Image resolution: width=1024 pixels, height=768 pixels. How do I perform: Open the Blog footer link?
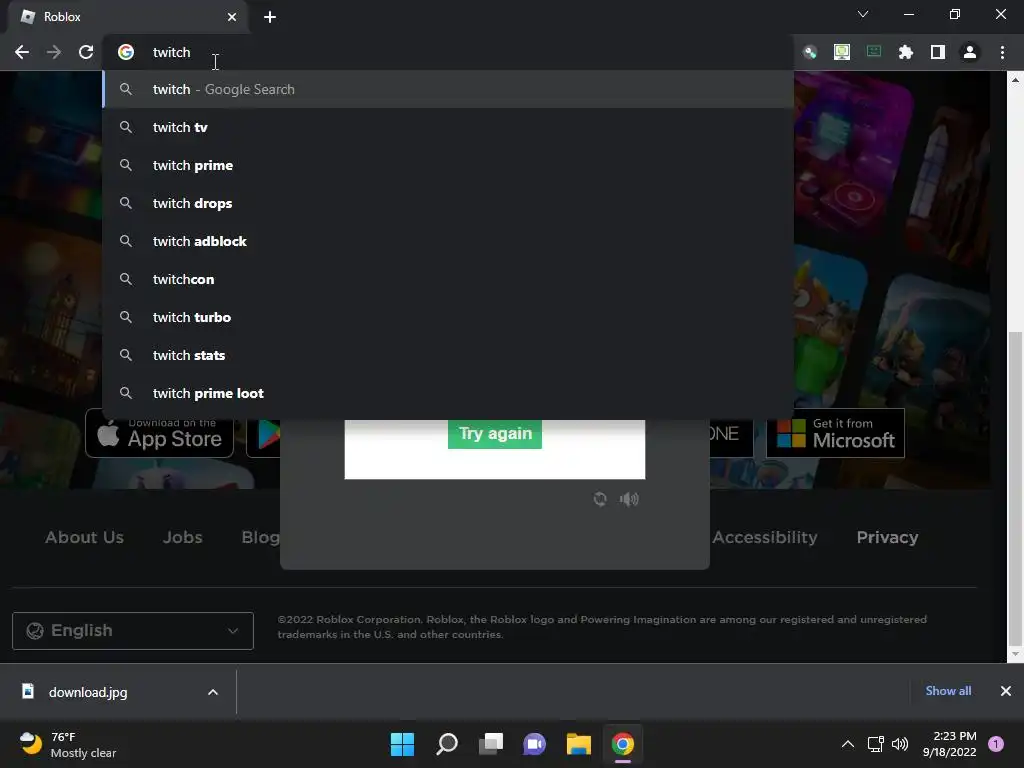[x=261, y=537]
